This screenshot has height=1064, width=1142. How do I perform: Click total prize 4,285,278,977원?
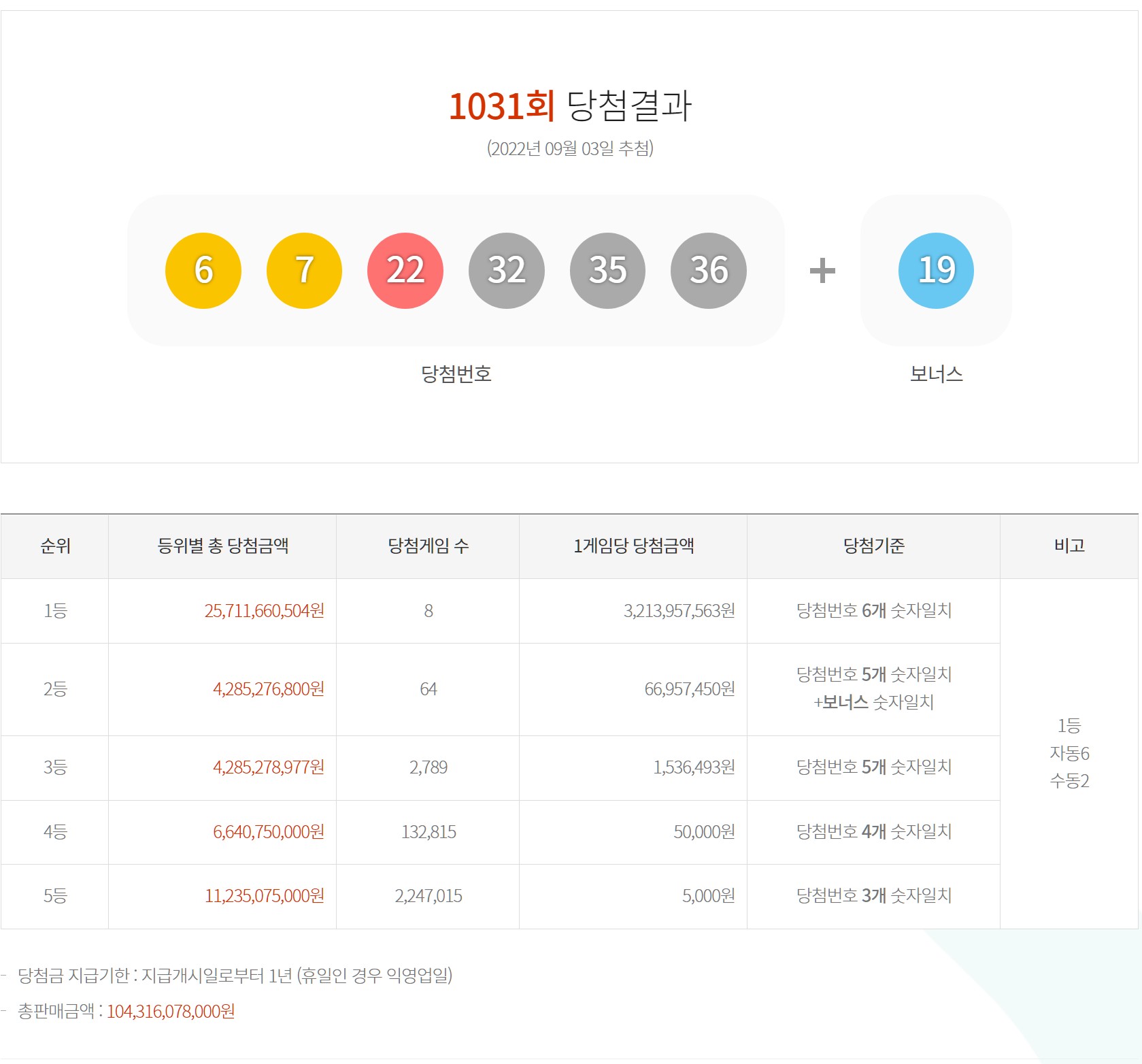269,767
